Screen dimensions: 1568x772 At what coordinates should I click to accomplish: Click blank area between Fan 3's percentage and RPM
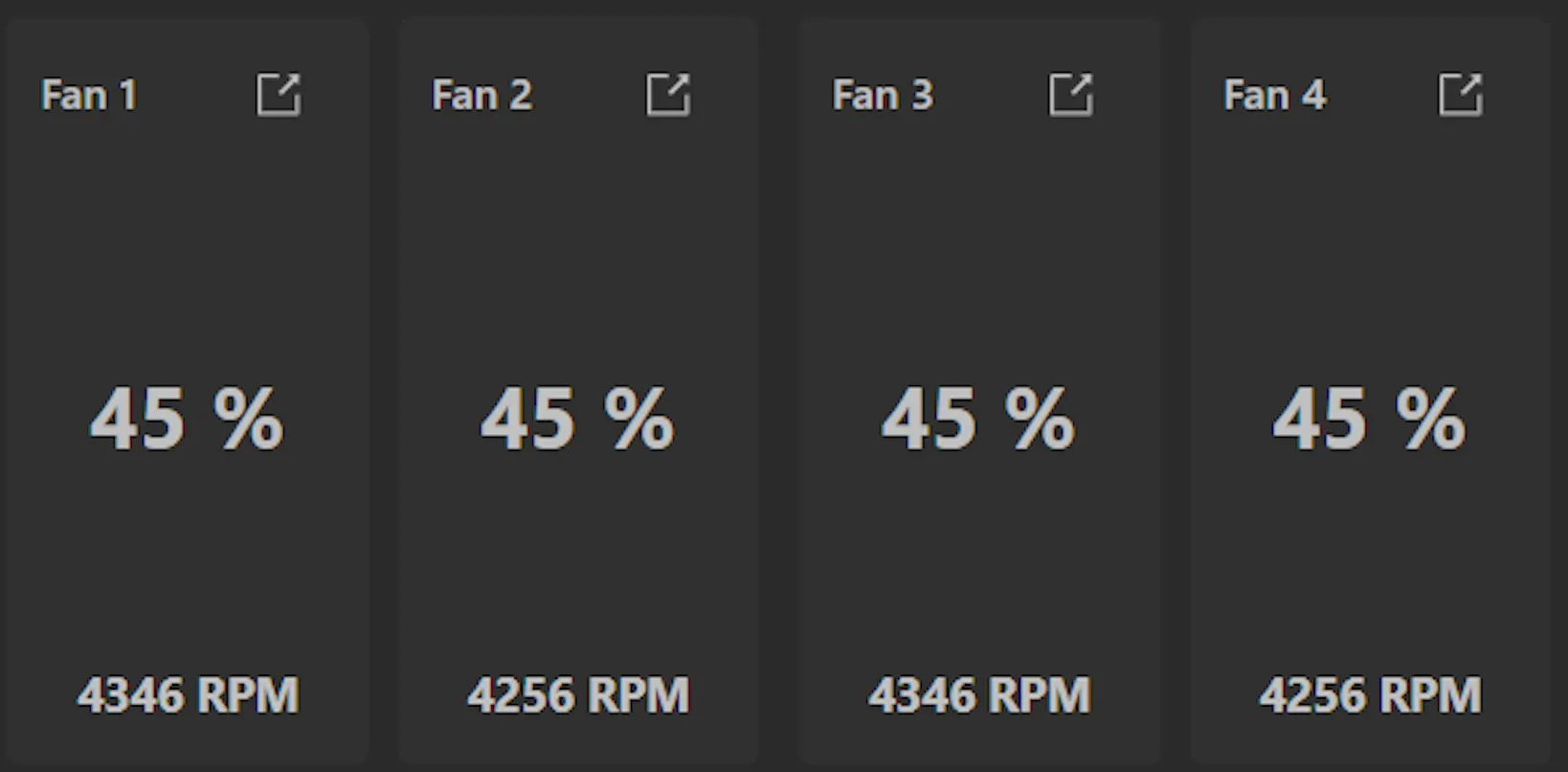(978, 565)
